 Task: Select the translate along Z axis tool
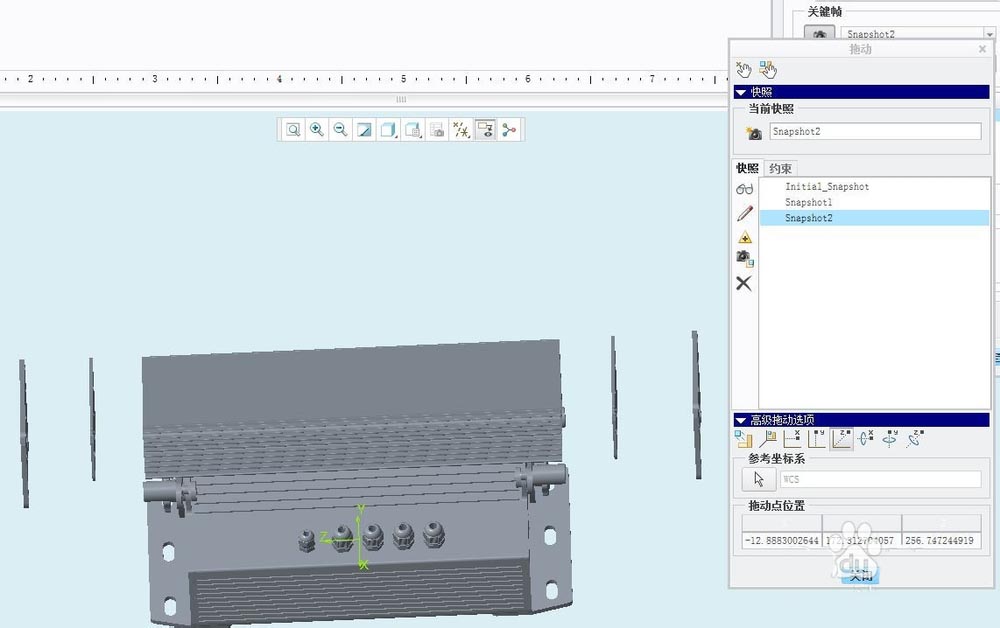(x=840, y=439)
